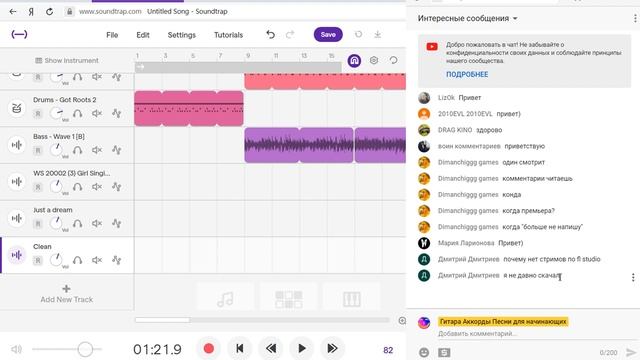Jump to the song start
Viewport: 640px width, 360px height.
coord(240,349)
